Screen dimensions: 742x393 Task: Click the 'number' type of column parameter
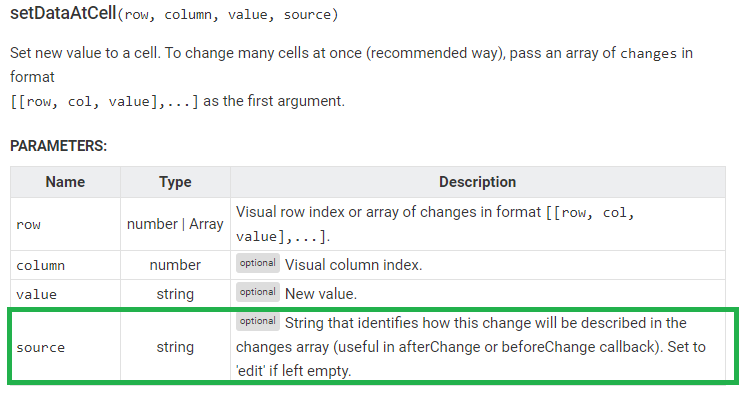point(175,265)
